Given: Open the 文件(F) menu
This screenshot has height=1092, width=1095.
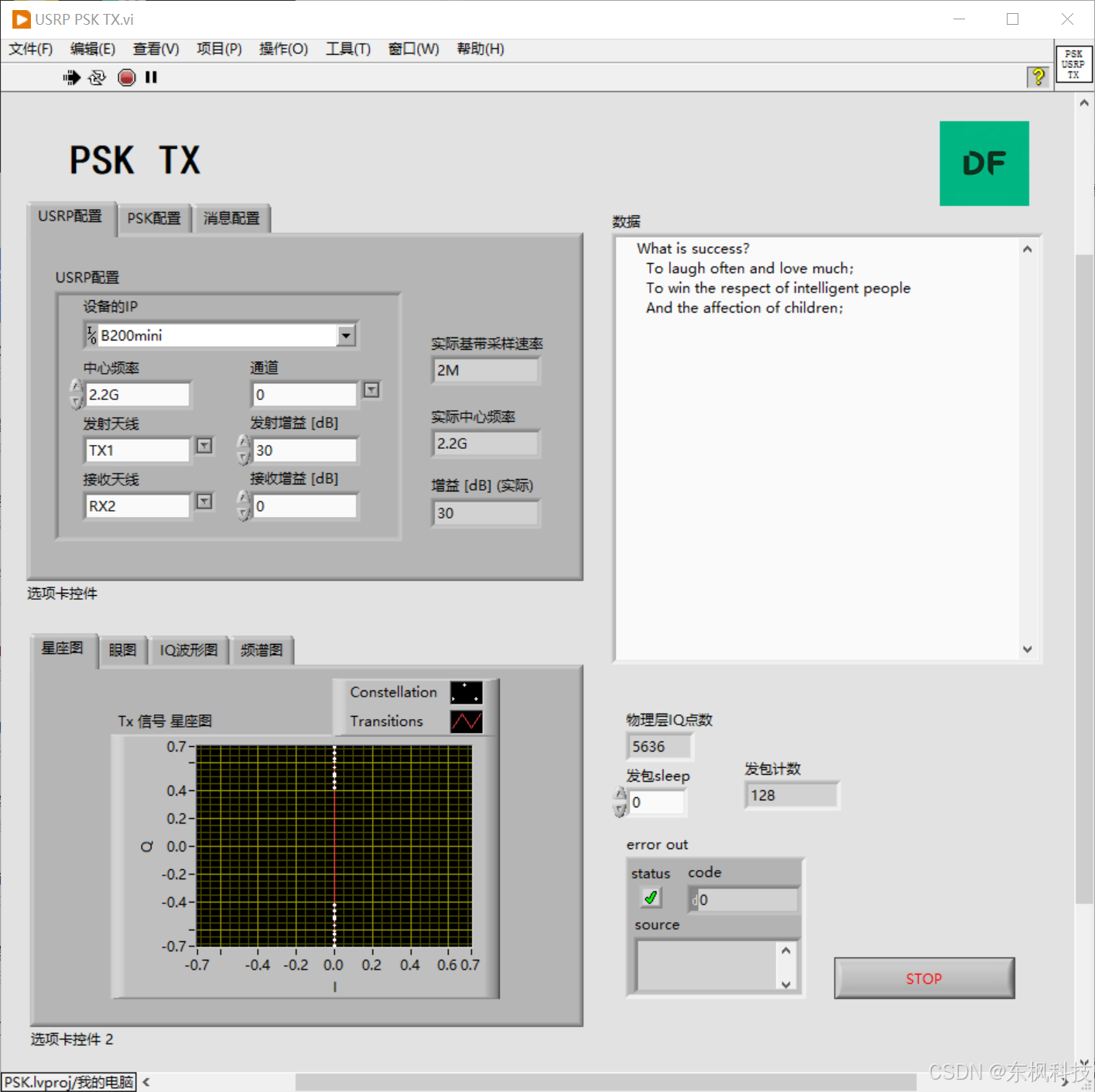Looking at the screenshot, I should pyautogui.click(x=31, y=50).
